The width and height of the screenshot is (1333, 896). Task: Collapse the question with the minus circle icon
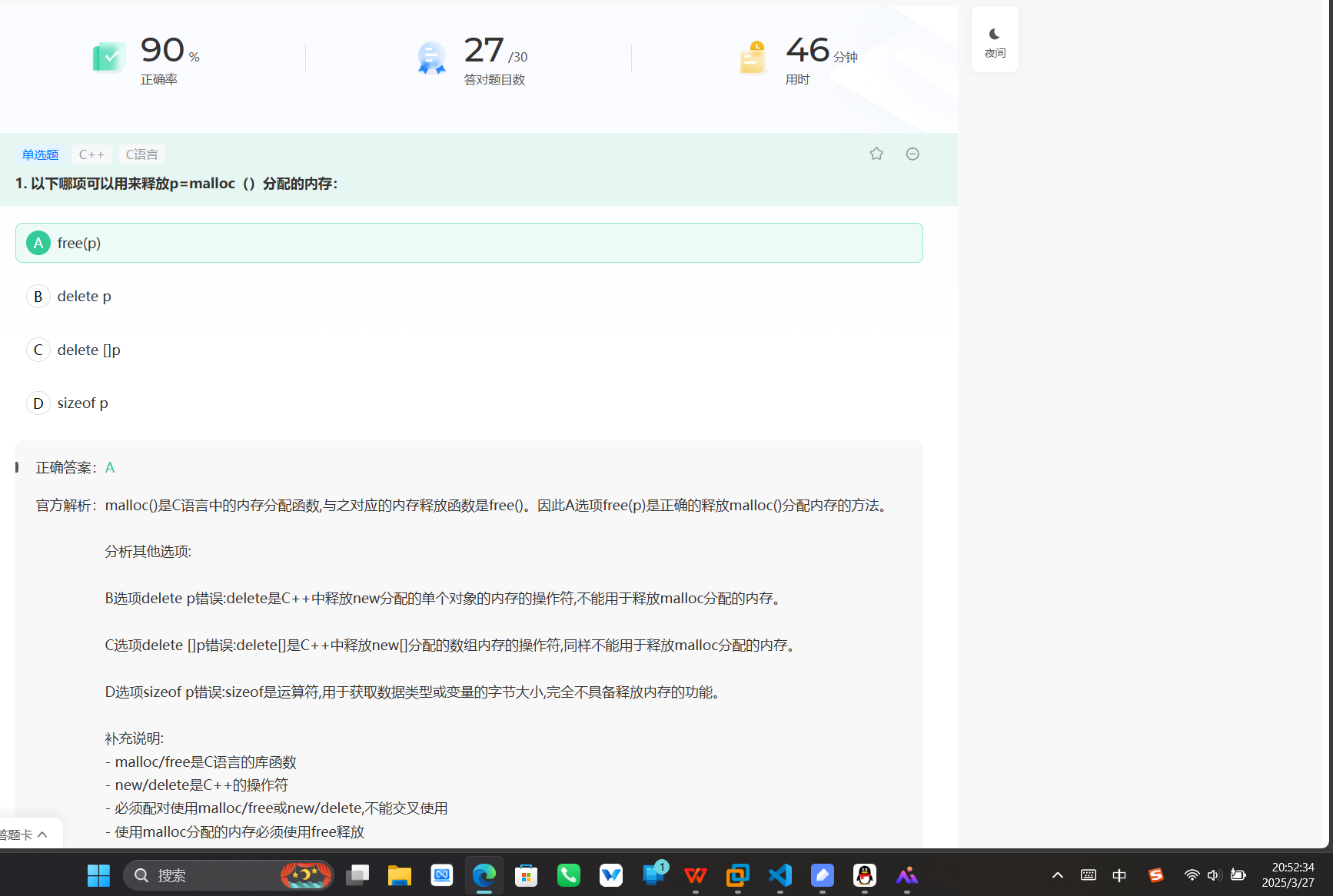pyautogui.click(x=912, y=154)
